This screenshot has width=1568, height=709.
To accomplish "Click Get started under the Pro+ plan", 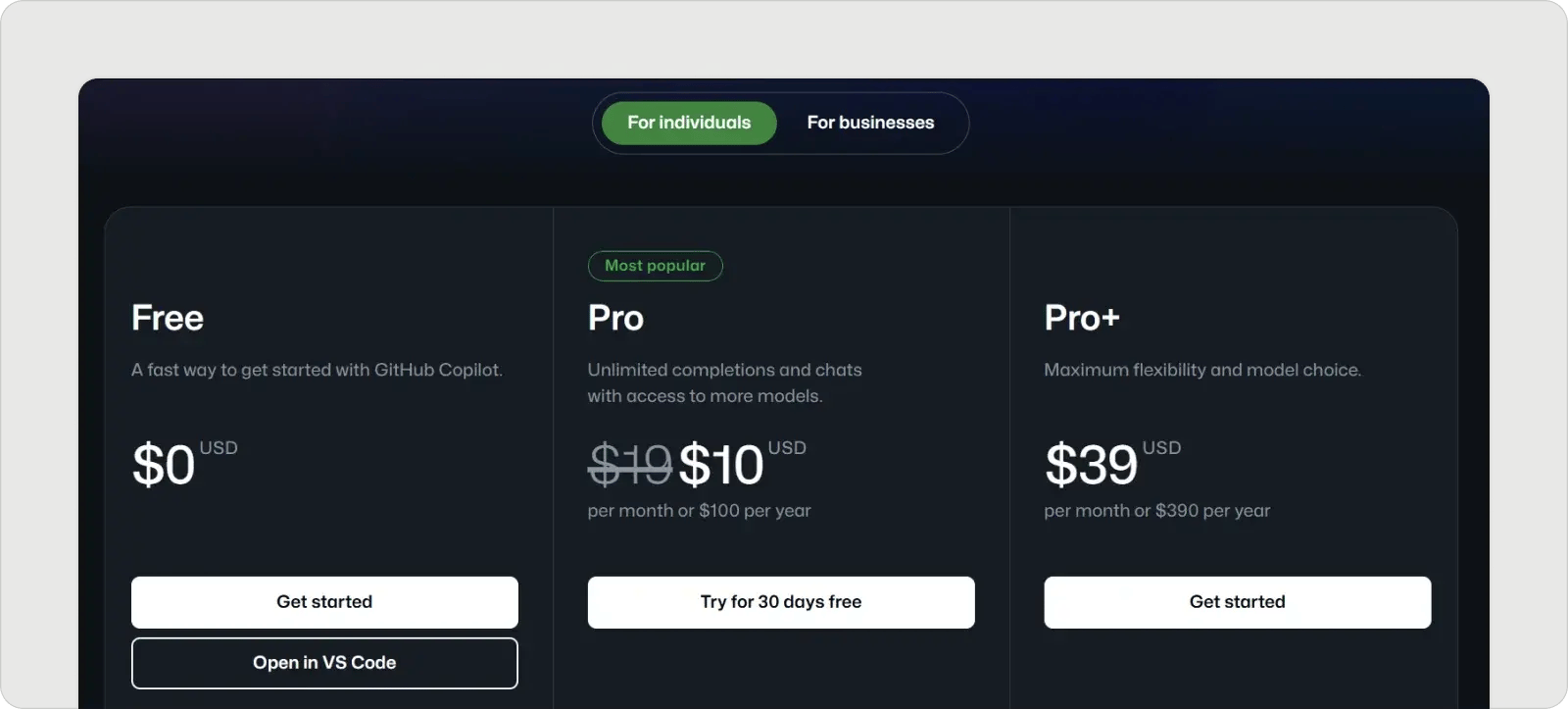I will pyautogui.click(x=1237, y=602).
